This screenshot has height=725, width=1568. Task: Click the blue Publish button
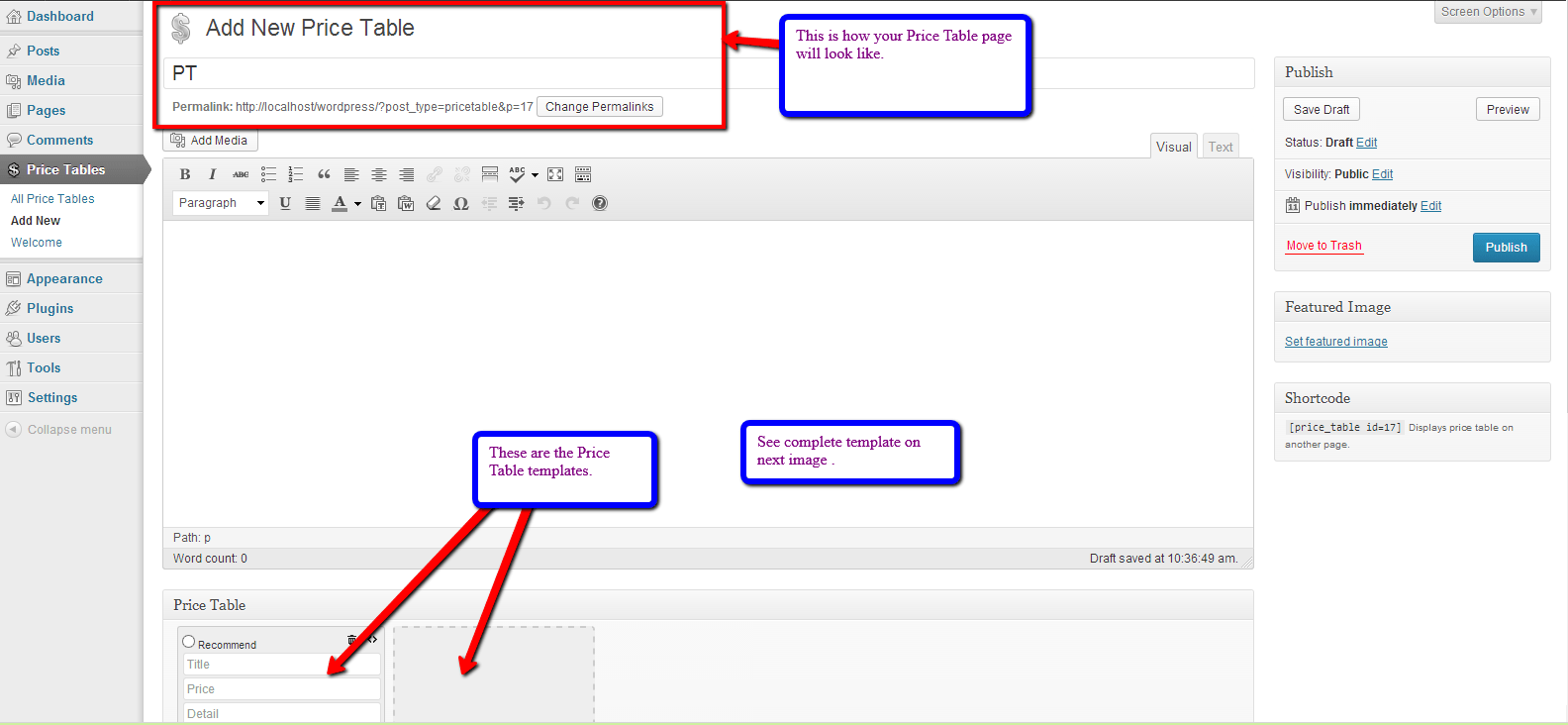coord(1506,248)
